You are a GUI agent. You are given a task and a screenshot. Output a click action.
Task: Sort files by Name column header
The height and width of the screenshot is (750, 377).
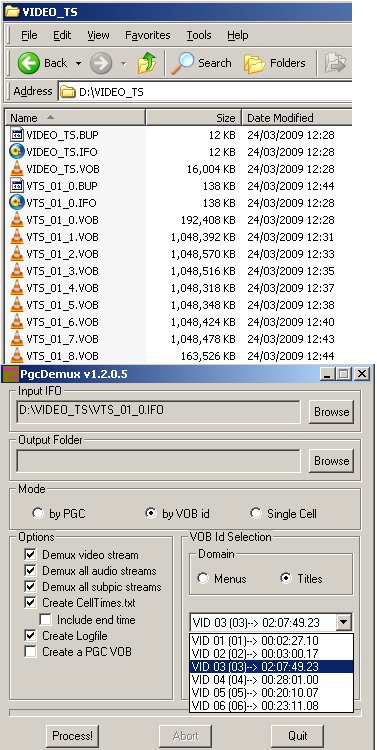point(75,118)
